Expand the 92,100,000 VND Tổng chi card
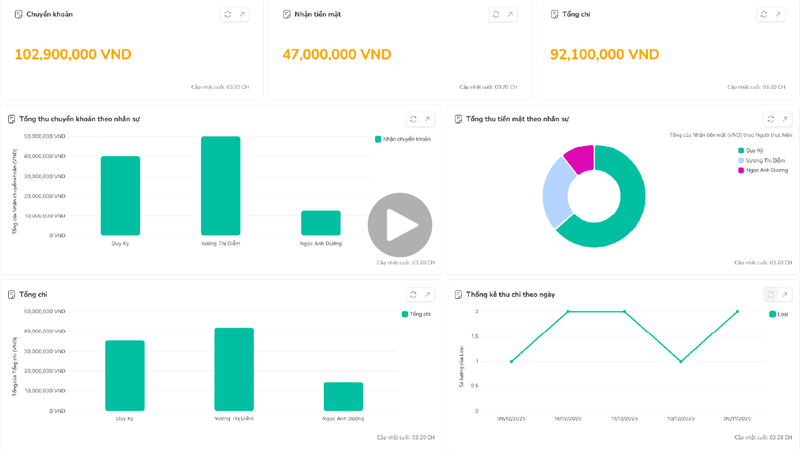This screenshot has width=800, height=450. click(x=778, y=15)
